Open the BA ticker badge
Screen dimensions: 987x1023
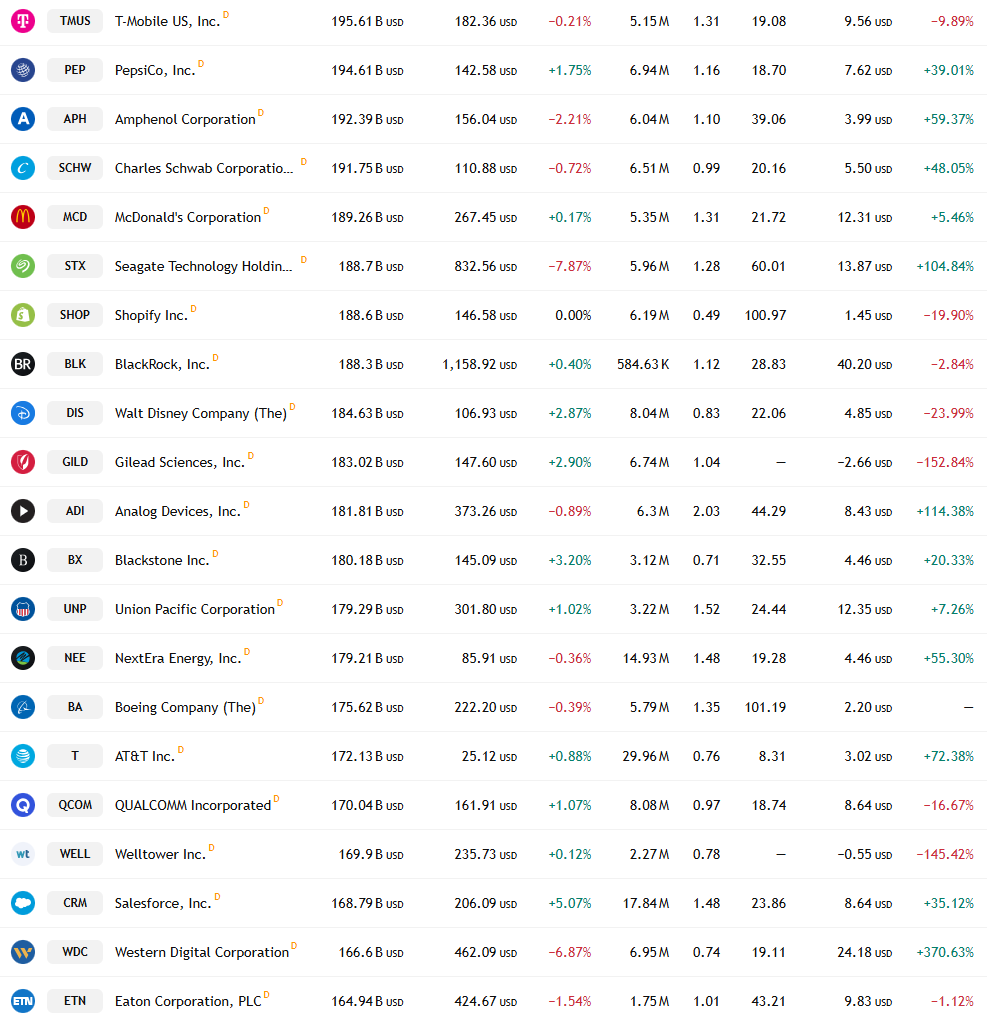[75, 707]
